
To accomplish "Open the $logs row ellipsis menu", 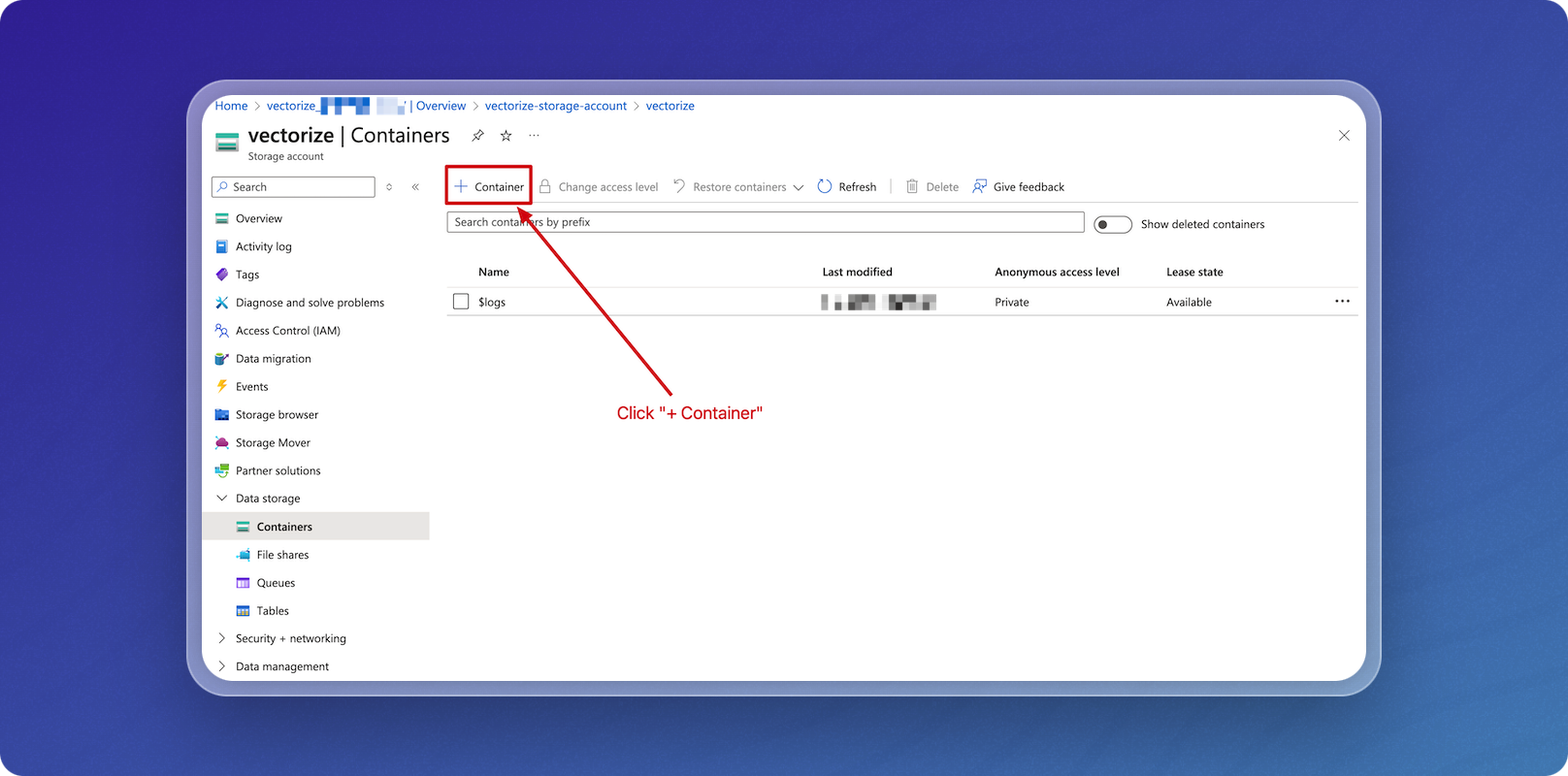I will click(x=1342, y=301).
